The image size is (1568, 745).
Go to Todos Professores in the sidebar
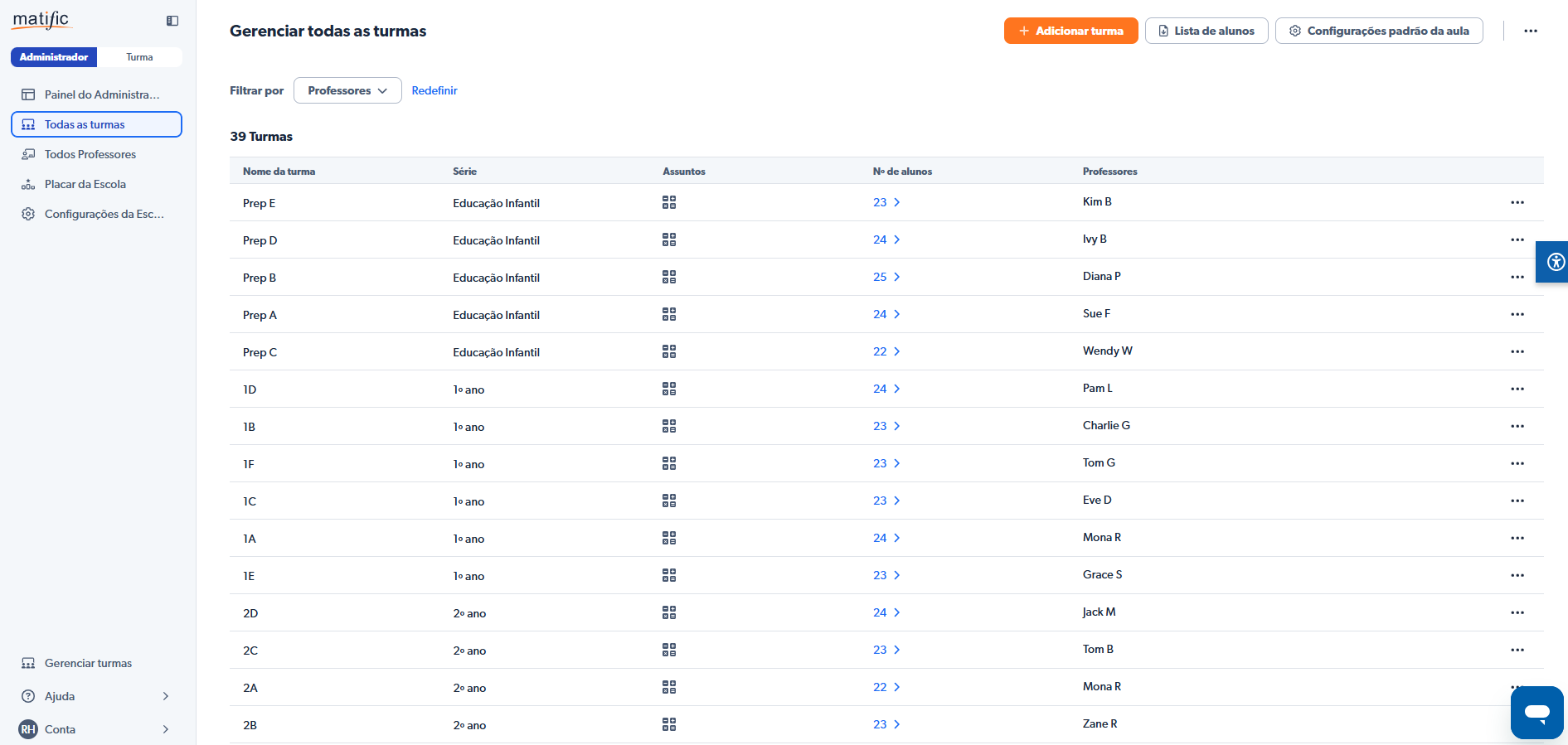point(90,154)
